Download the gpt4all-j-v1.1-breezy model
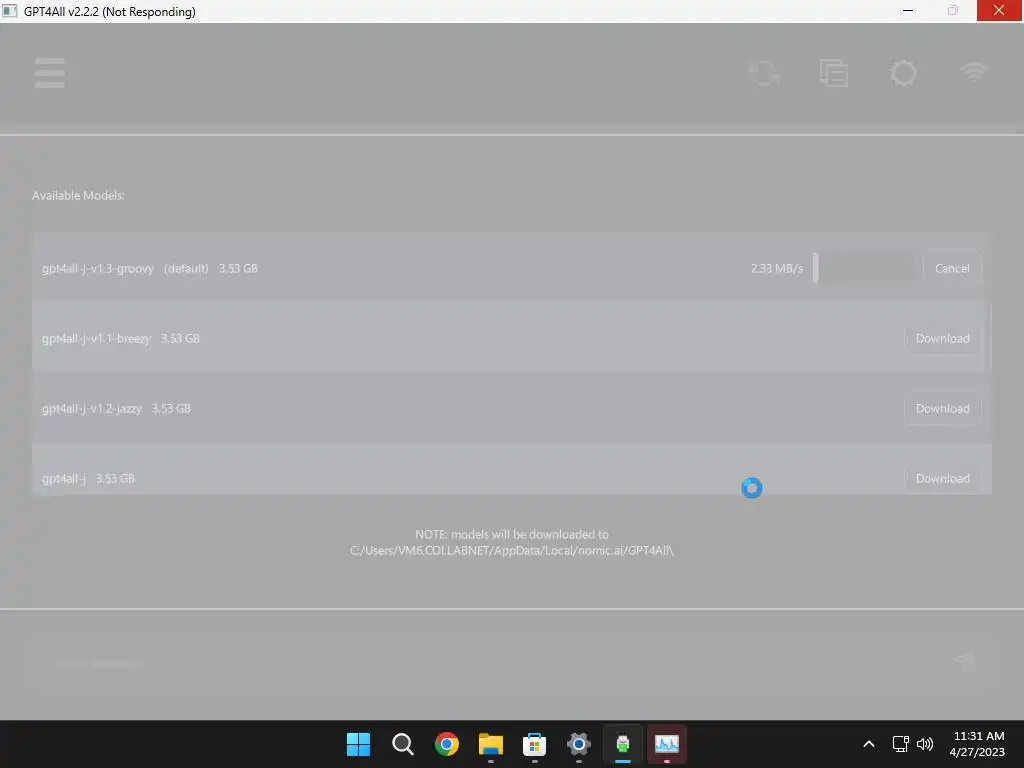1024x768 pixels. coord(942,338)
